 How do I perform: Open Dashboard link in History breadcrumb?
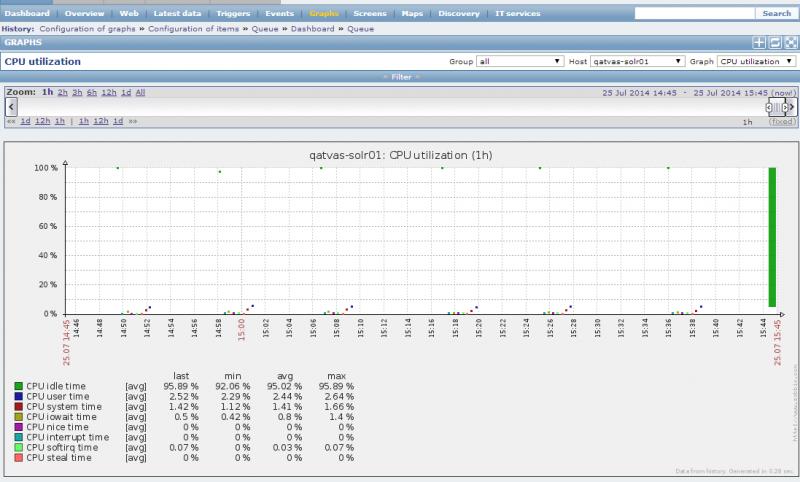point(312,29)
